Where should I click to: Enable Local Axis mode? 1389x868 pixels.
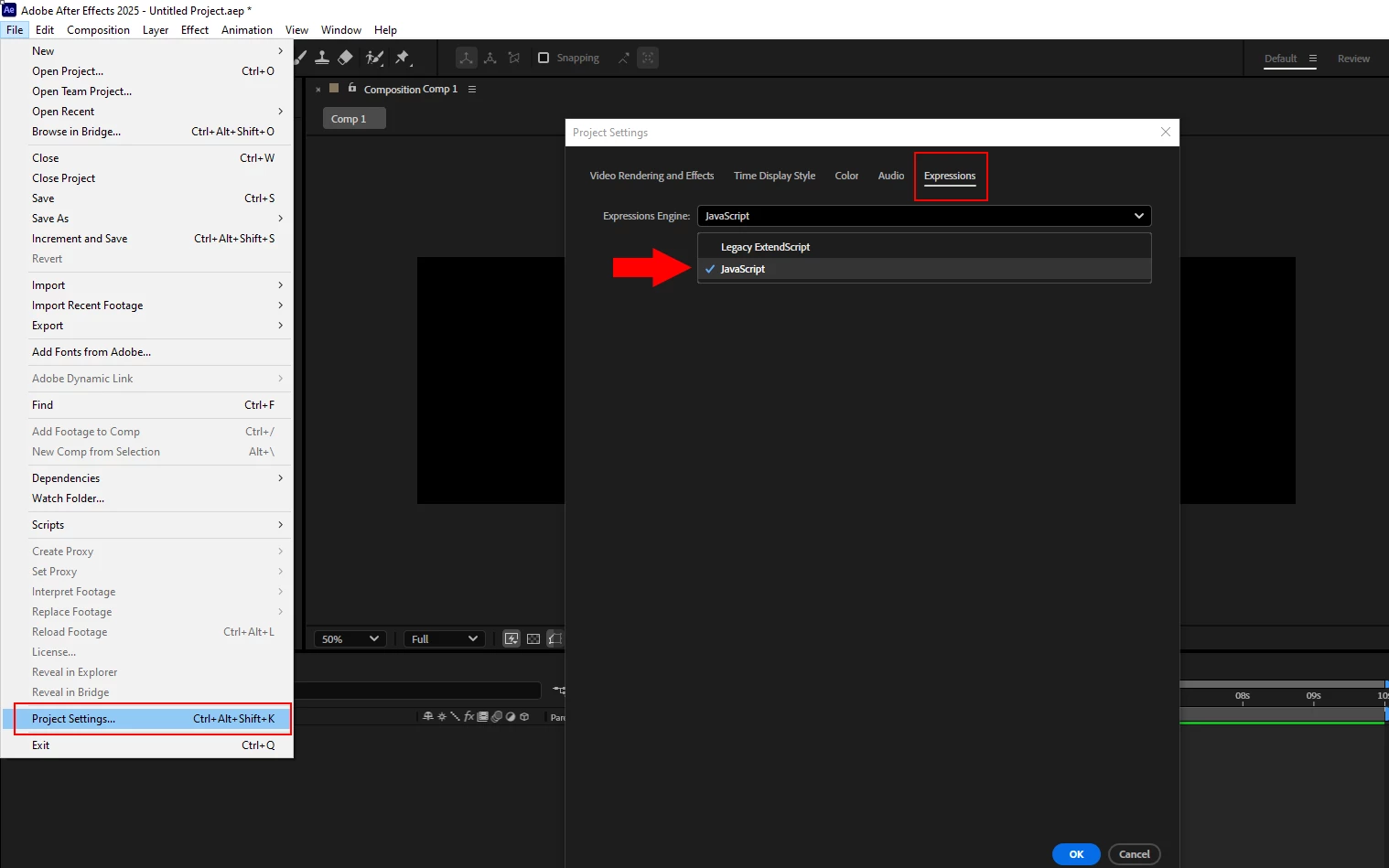pyautogui.click(x=467, y=58)
